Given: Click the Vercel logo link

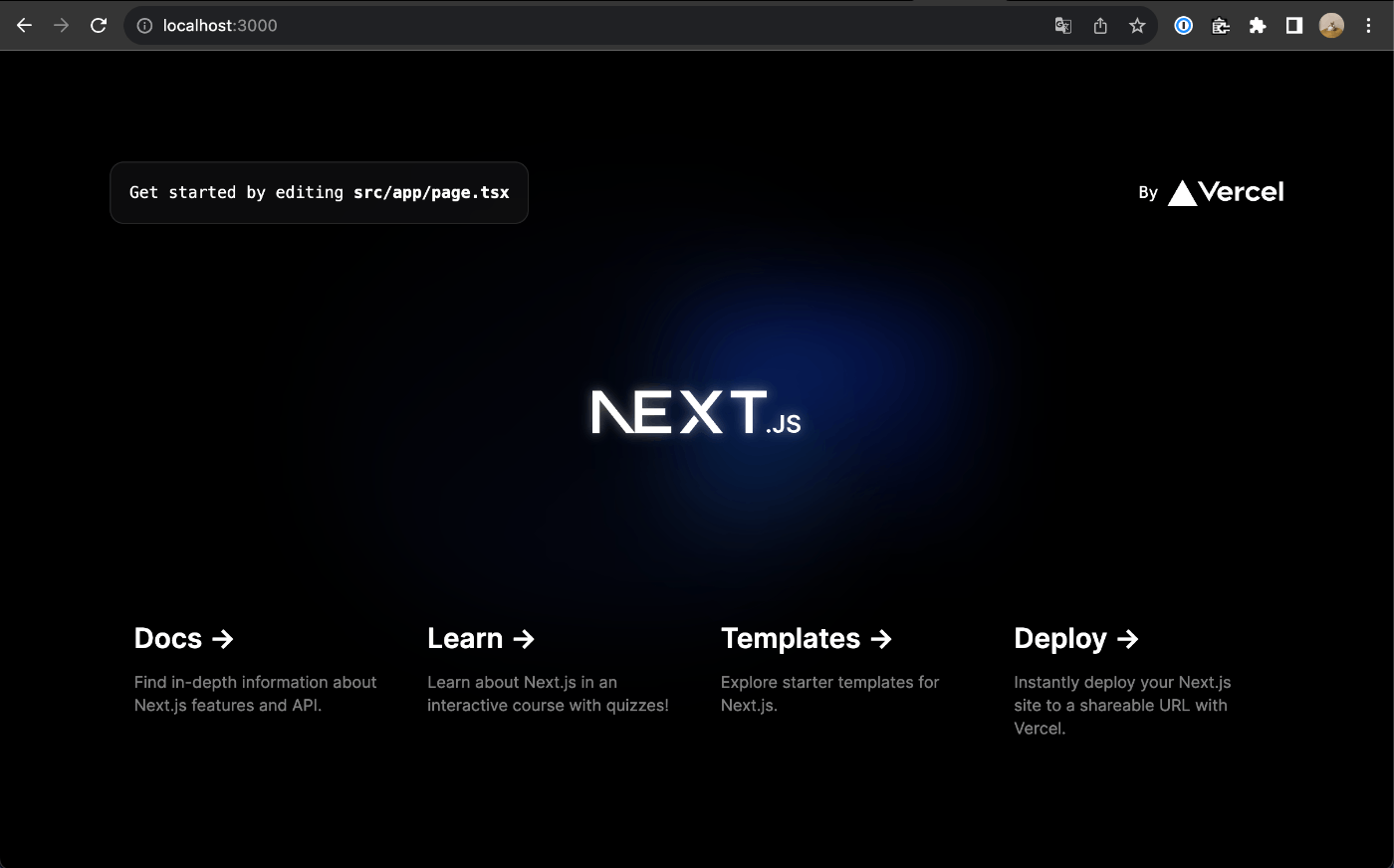Looking at the screenshot, I should coord(1226,192).
